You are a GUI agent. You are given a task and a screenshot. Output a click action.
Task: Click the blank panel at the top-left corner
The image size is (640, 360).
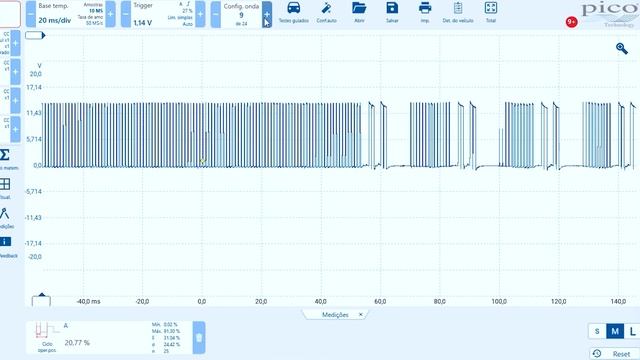(10, 14)
